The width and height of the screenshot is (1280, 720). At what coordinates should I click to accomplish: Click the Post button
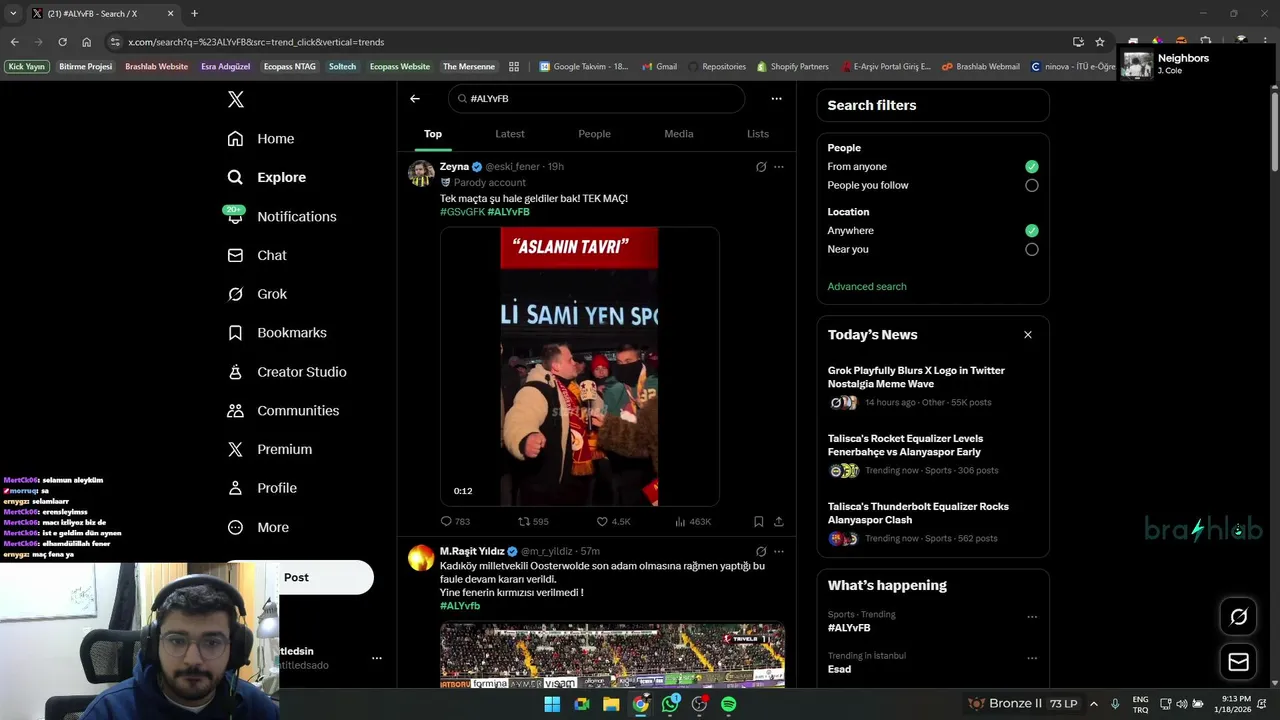pyautogui.click(x=297, y=577)
